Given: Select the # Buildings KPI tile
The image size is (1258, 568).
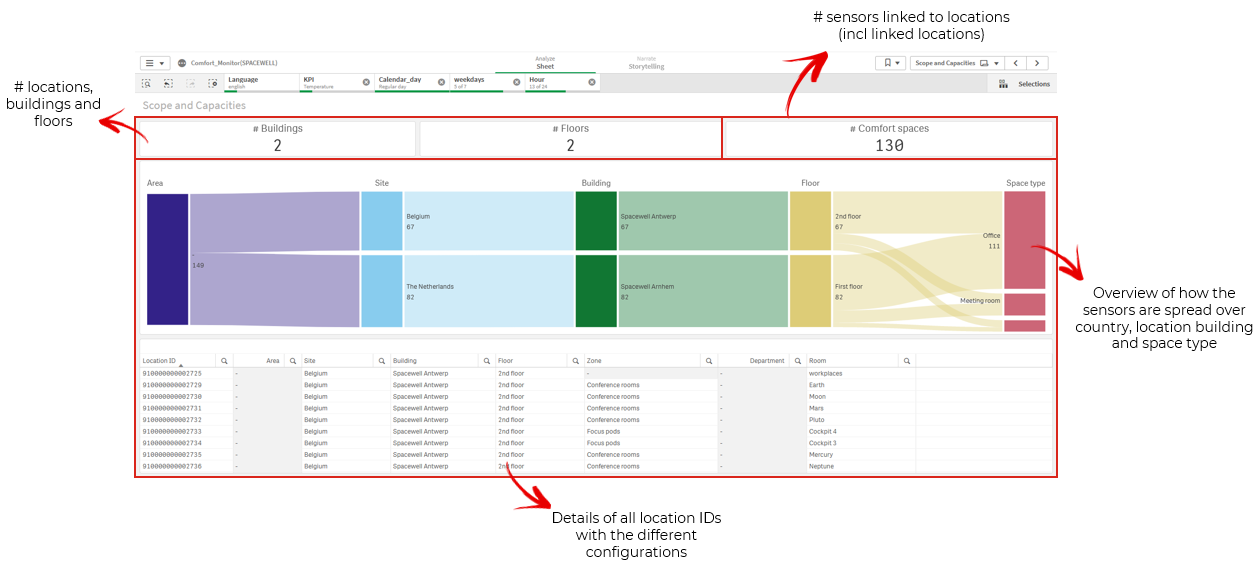Looking at the screenshot, I should pyautogui.click(x=277, y=138).
